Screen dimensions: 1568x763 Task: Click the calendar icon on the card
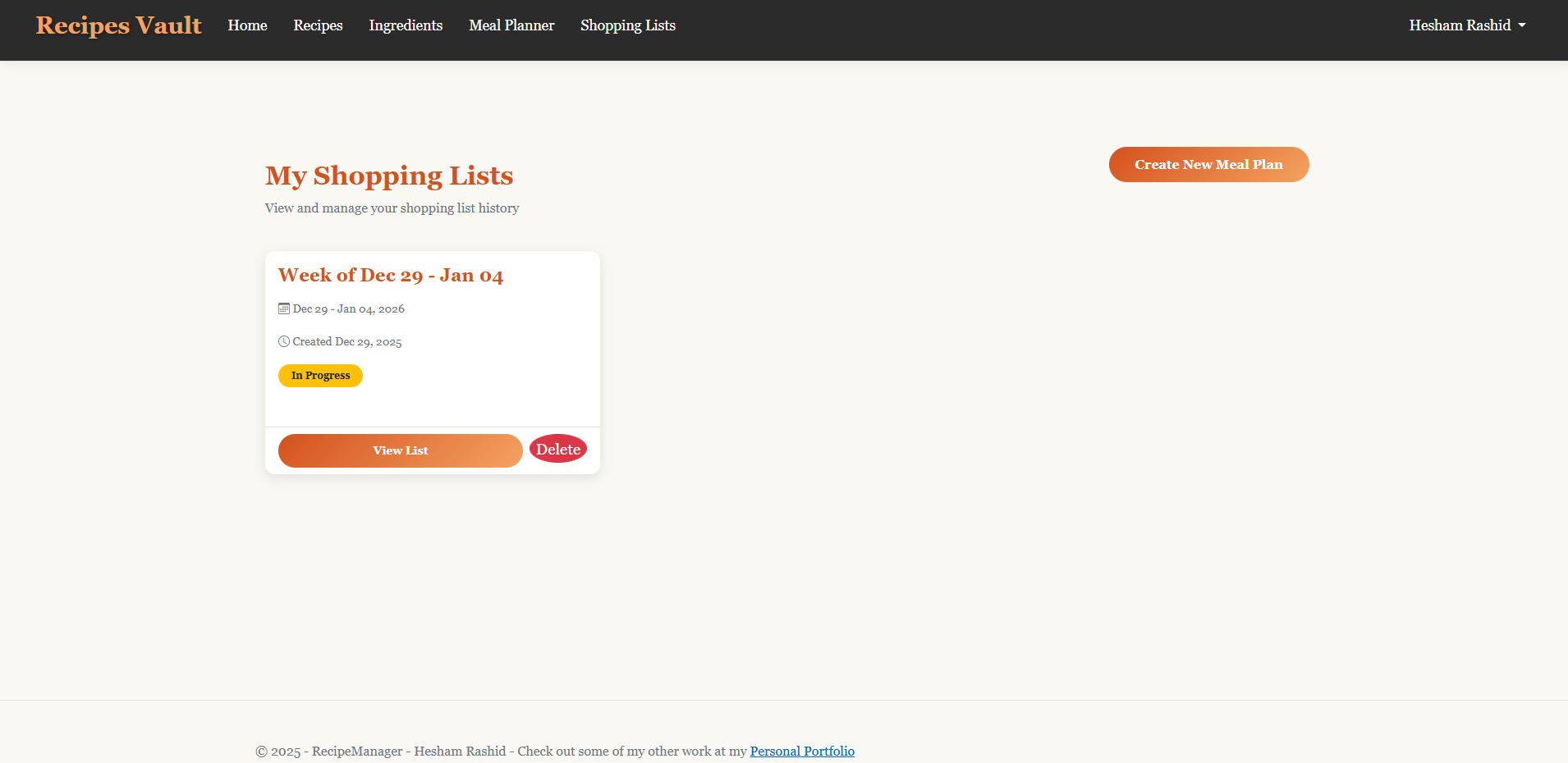pos(284,308)
